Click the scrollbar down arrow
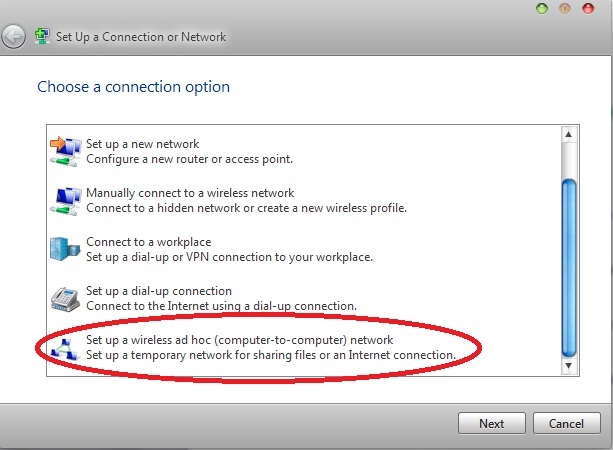Viewport: 613px width, 450px height. 569,366
